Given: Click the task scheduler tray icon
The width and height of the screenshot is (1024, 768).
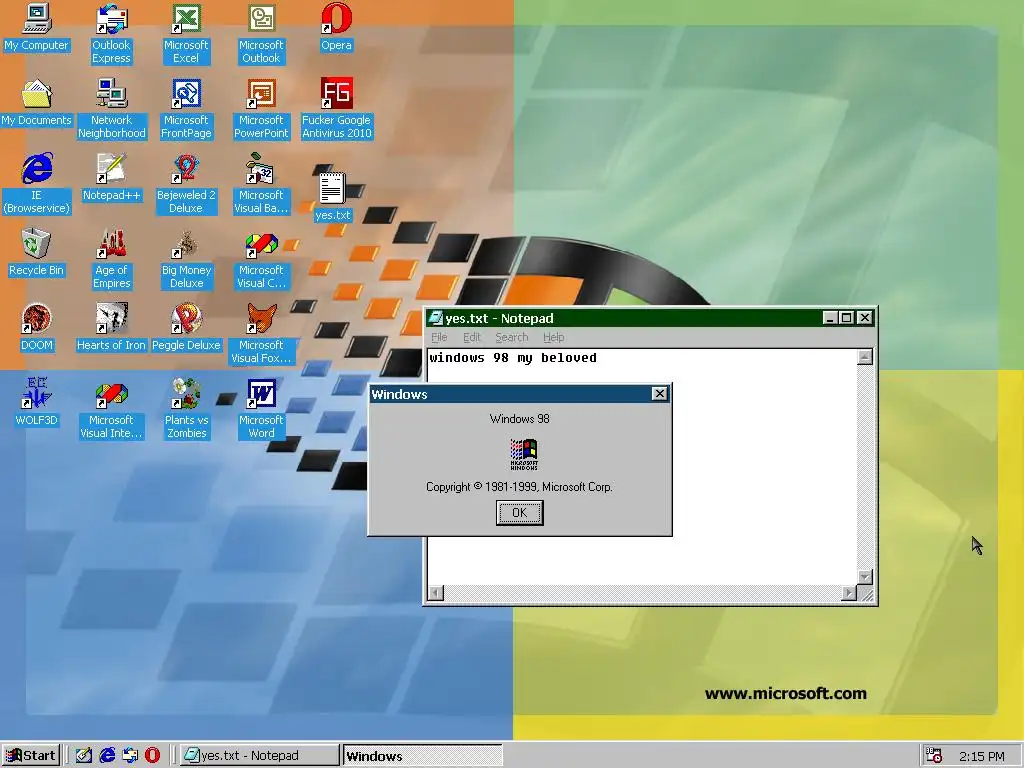Looking at the screenshot, I should (x=934, y=756).
